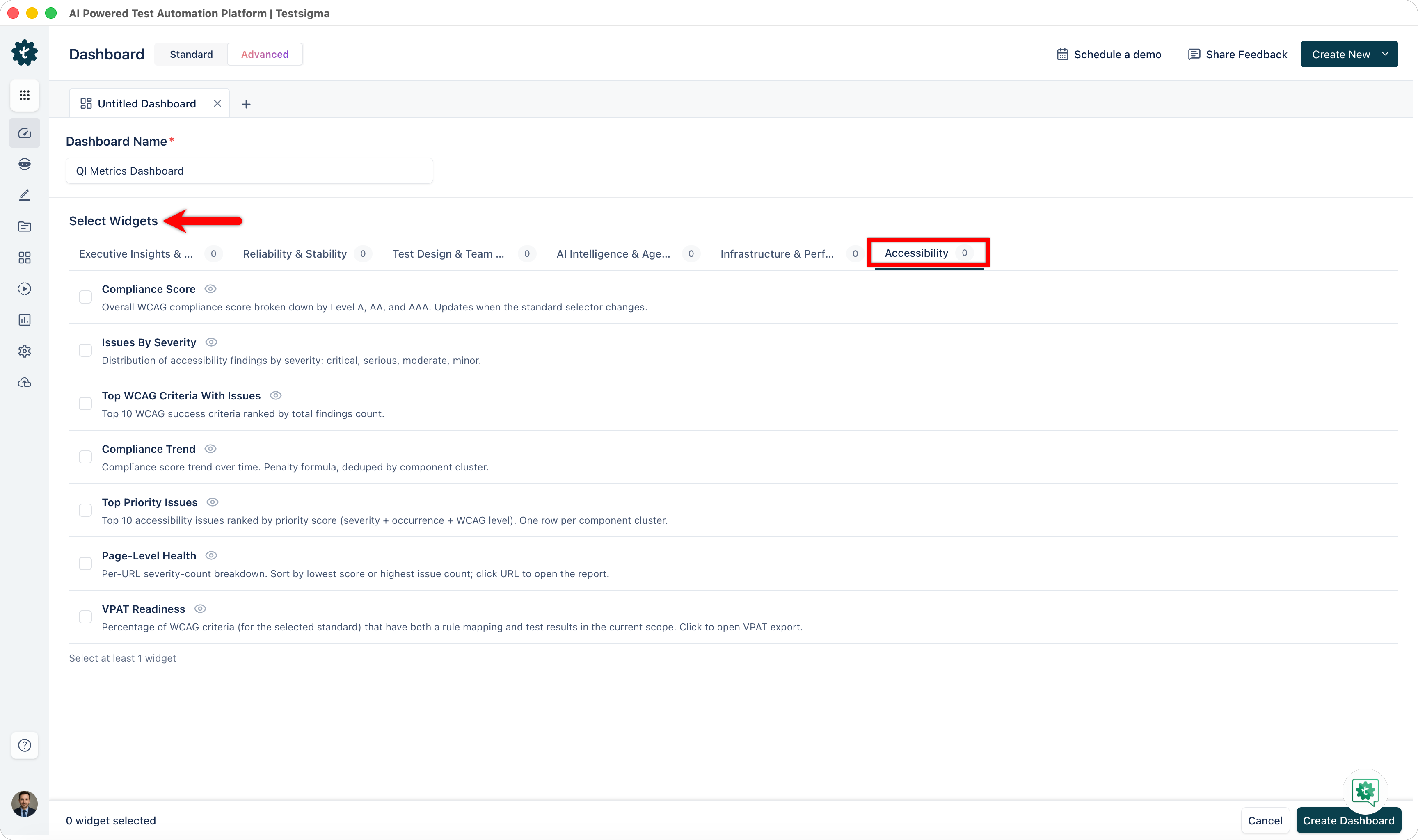The image size is (1418, 840).
Task: Preview Top Priority Issues via eye icon
Action: (x=212, y=502)
